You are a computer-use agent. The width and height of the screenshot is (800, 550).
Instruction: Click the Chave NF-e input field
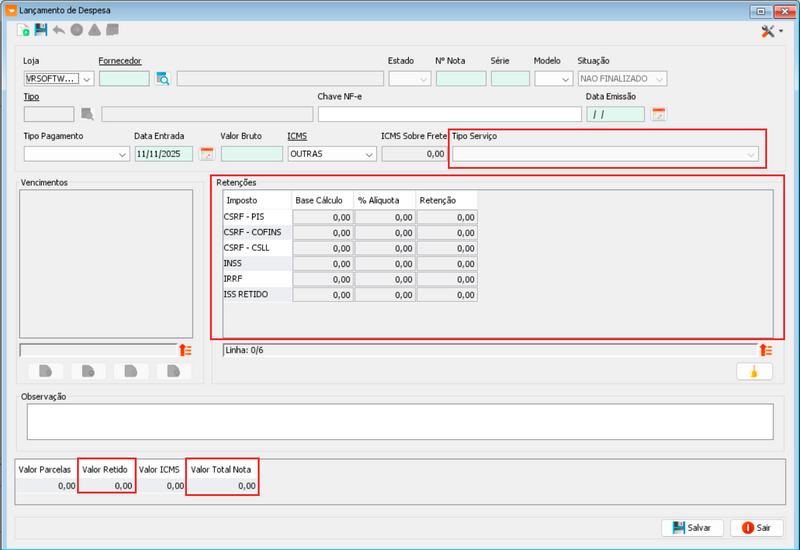(x=449, y=114)
